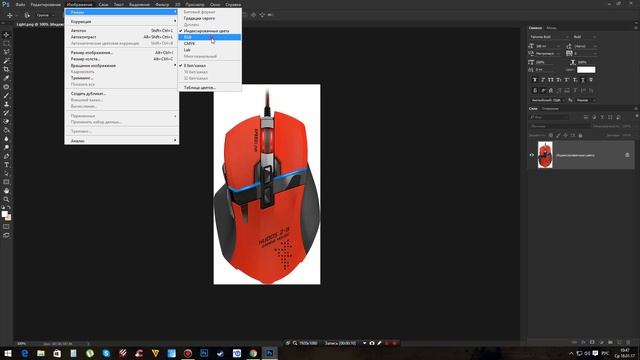Click Автоконтраст menu entry
This screenshot has width=640, height=360.
[x=122, y=37]
